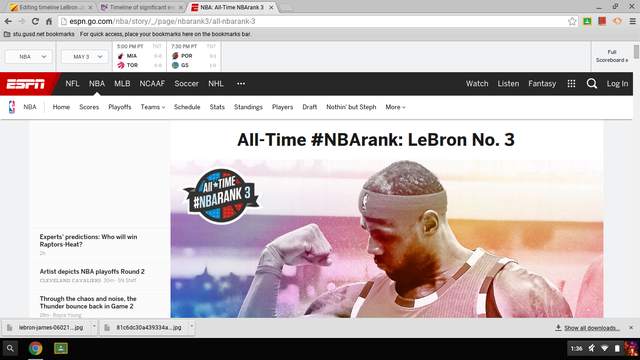Screen dimensions: 640x360
Task: Reload the ESPN page
Action: point(35,21)
